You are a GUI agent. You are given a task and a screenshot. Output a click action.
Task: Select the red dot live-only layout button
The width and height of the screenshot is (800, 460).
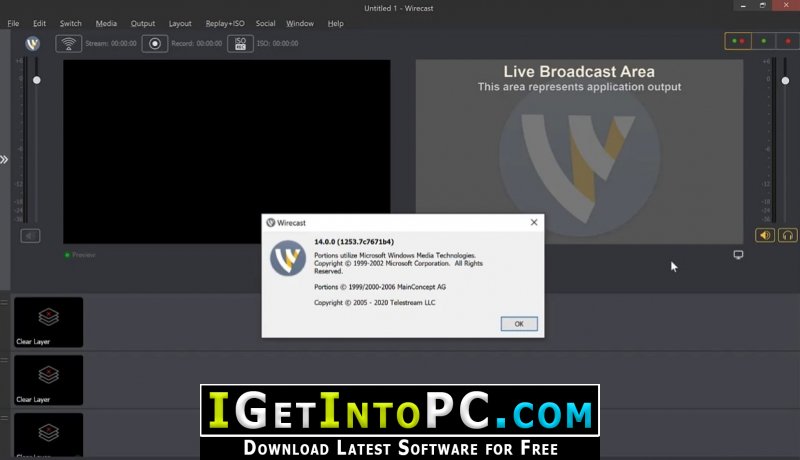788,41
